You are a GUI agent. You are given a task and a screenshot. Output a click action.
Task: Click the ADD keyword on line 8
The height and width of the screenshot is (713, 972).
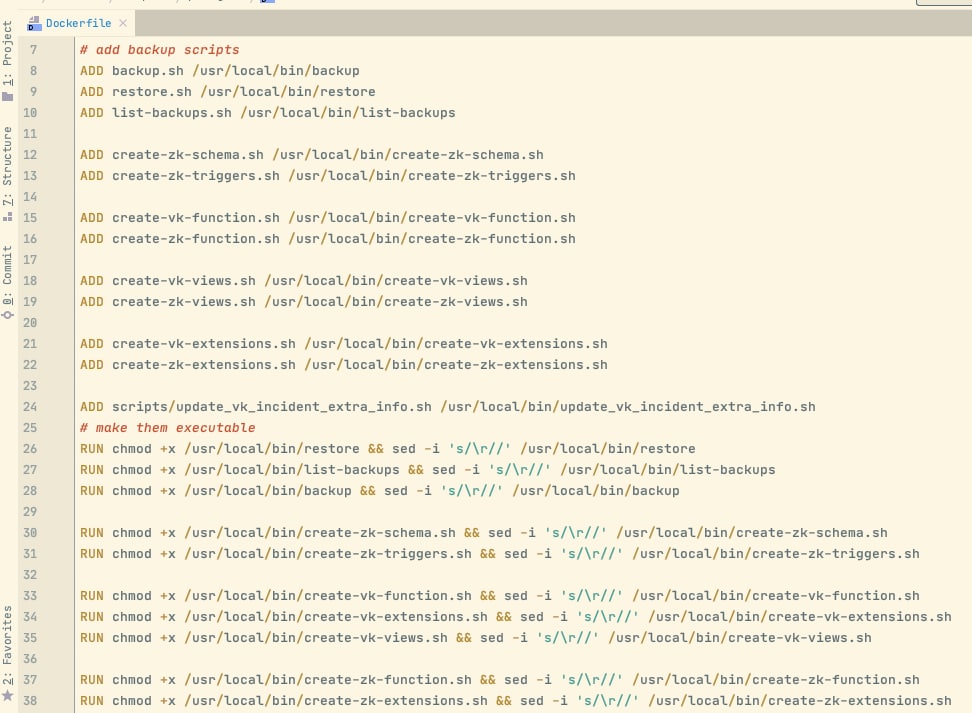(92, 71)
